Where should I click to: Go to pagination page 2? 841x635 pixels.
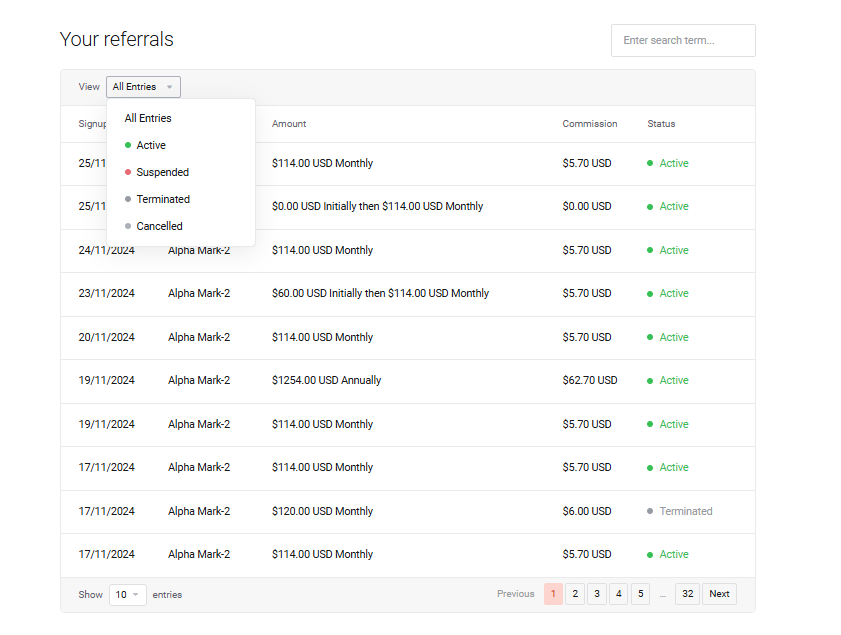[575, 594]
